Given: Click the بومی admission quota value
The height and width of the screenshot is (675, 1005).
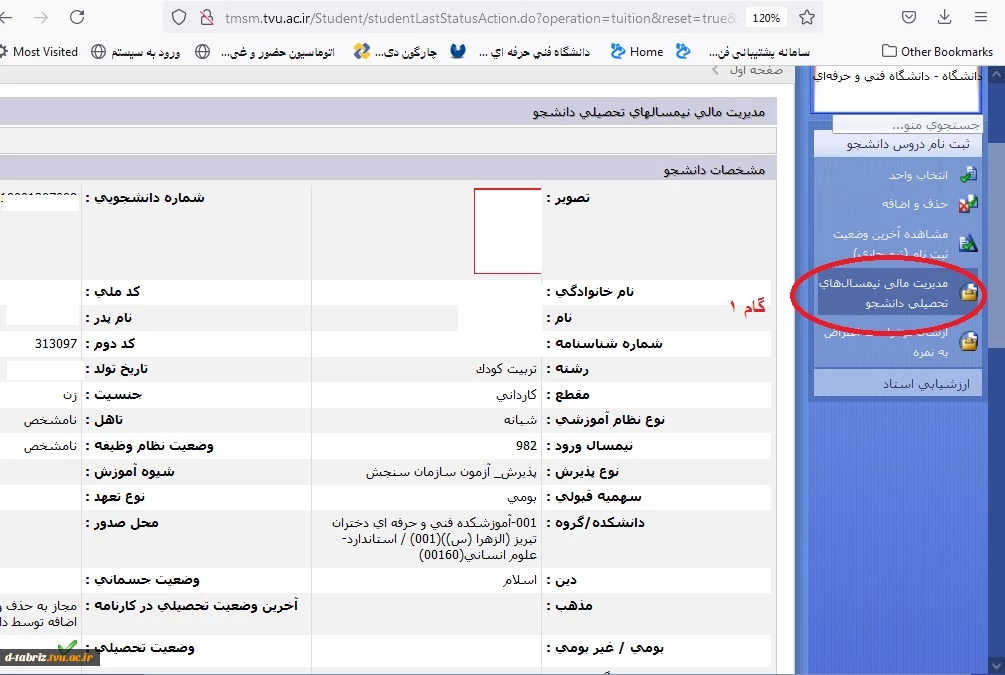Looking at the screenshot, I should coord(522,497).
